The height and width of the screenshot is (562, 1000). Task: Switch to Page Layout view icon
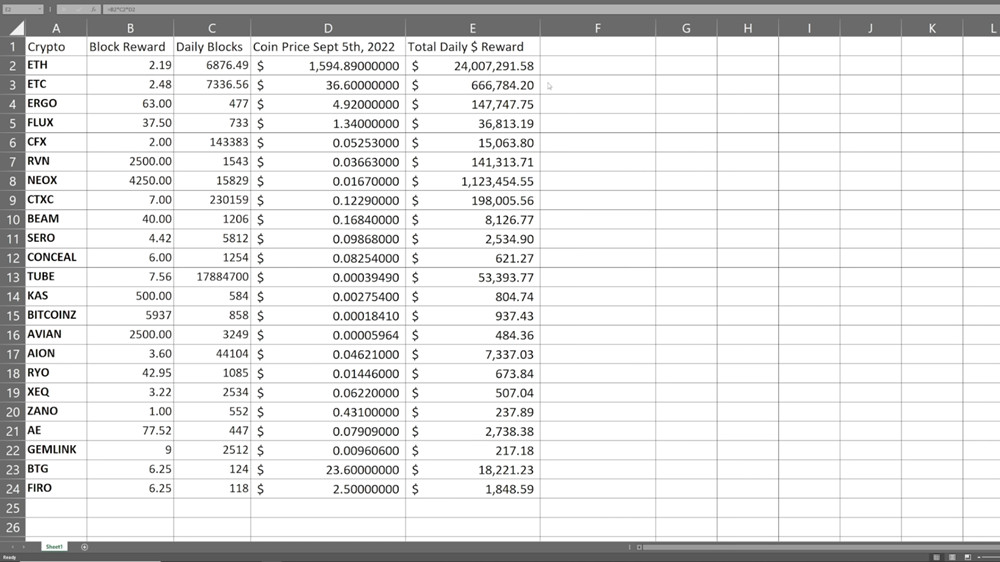(951, 557)
